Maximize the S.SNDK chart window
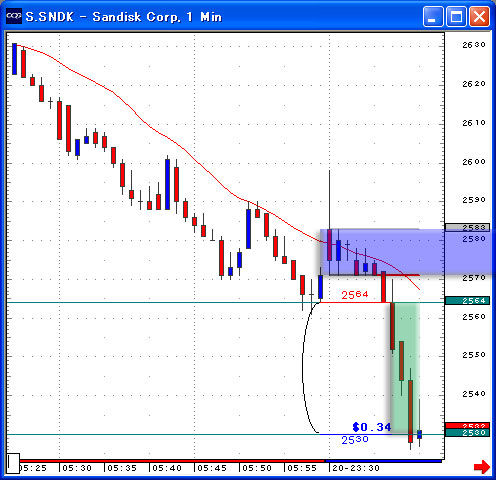 click(x=456, y=16)
